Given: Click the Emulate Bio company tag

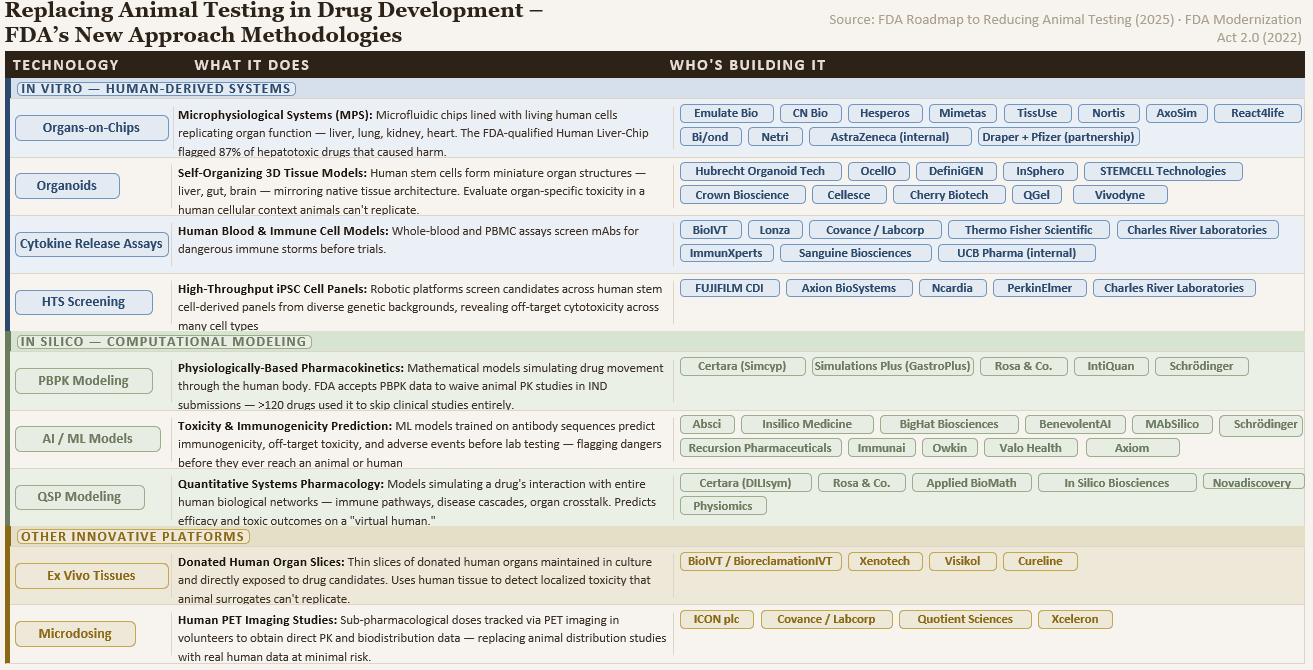Looking at the screenshot, I should pyautogui.click(x=726, y=114).
